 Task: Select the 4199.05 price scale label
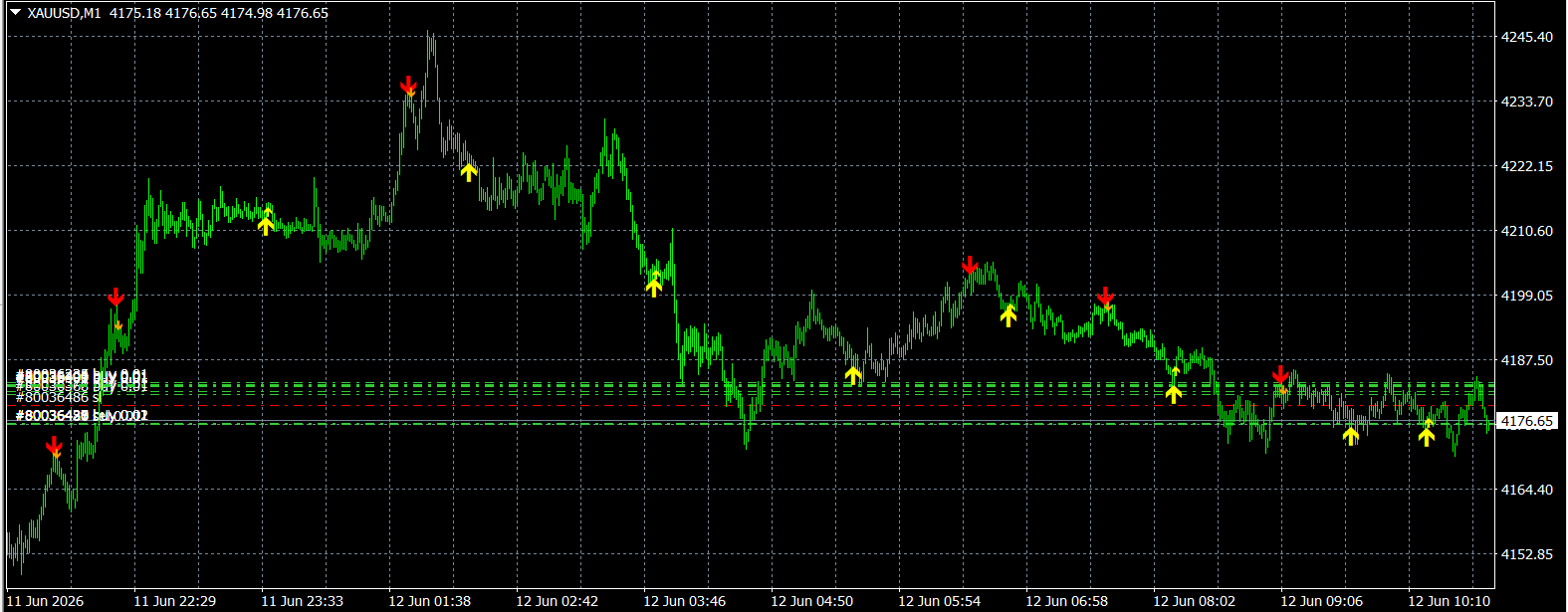(x=1527, y=296)
